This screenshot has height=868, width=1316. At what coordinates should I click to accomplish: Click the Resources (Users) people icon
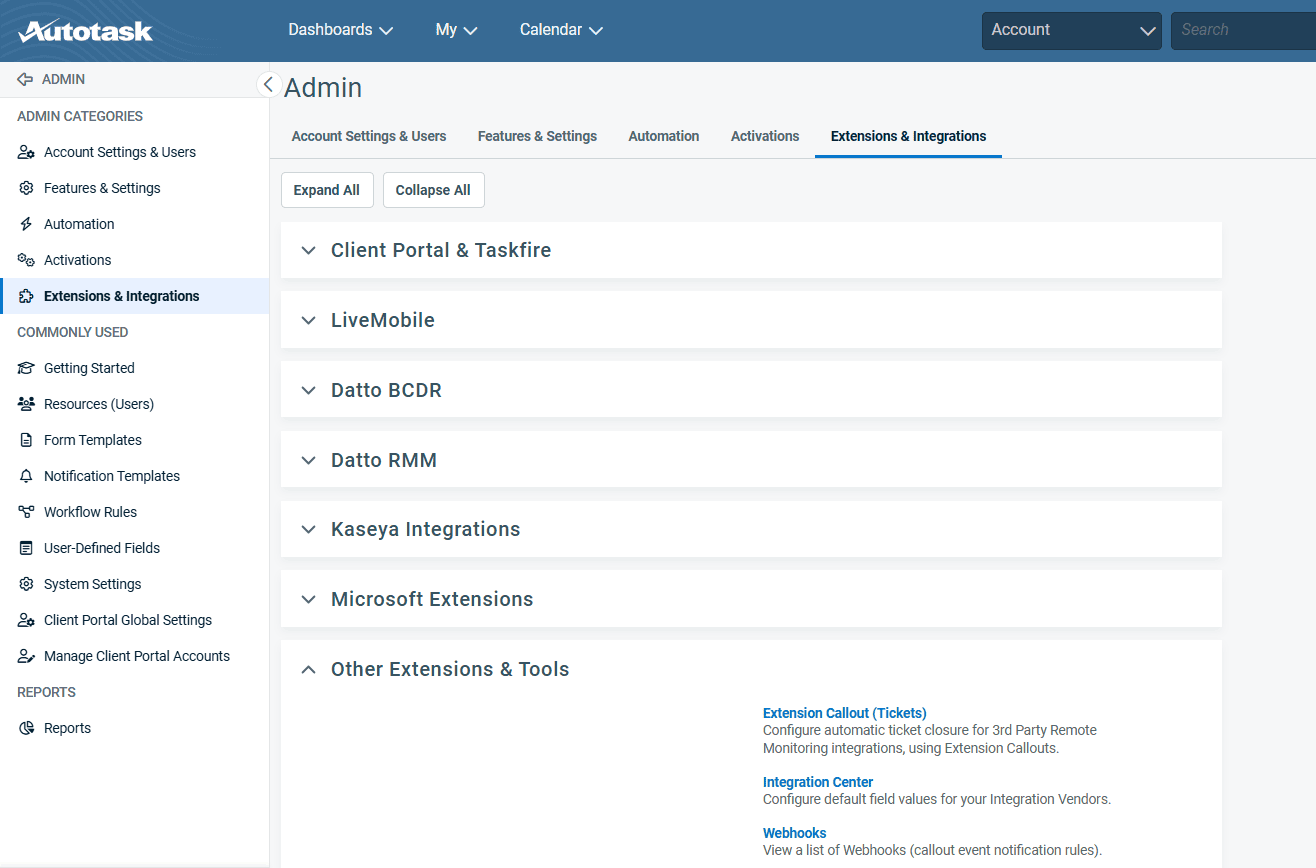pyautogui.click(x=26, y=404)
